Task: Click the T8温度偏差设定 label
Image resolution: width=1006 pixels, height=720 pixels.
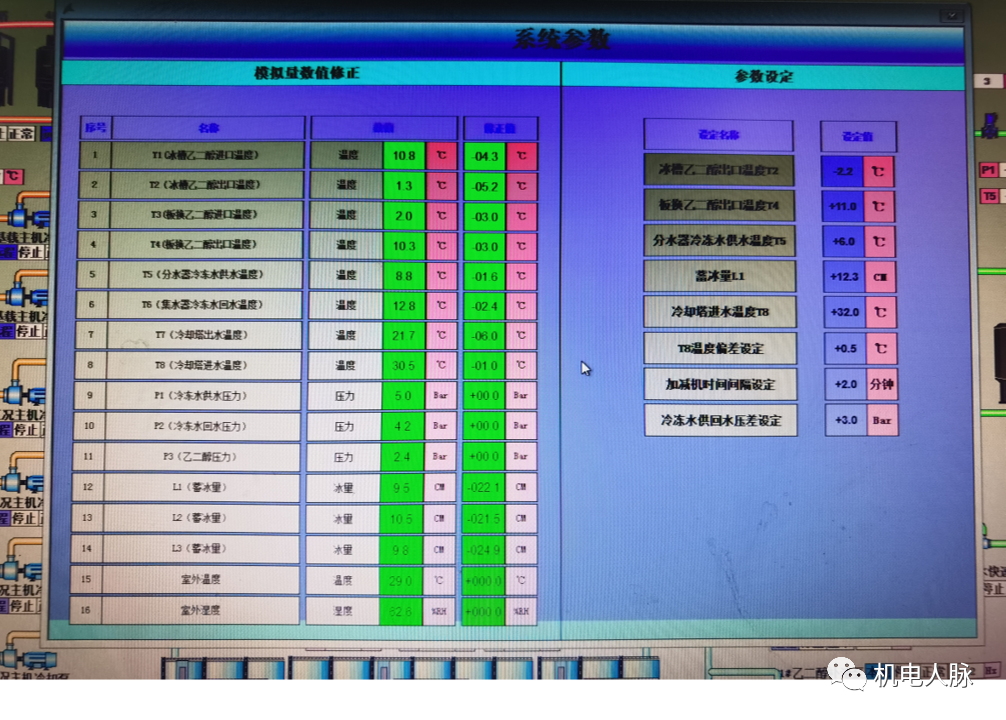Action: point(720,348)
